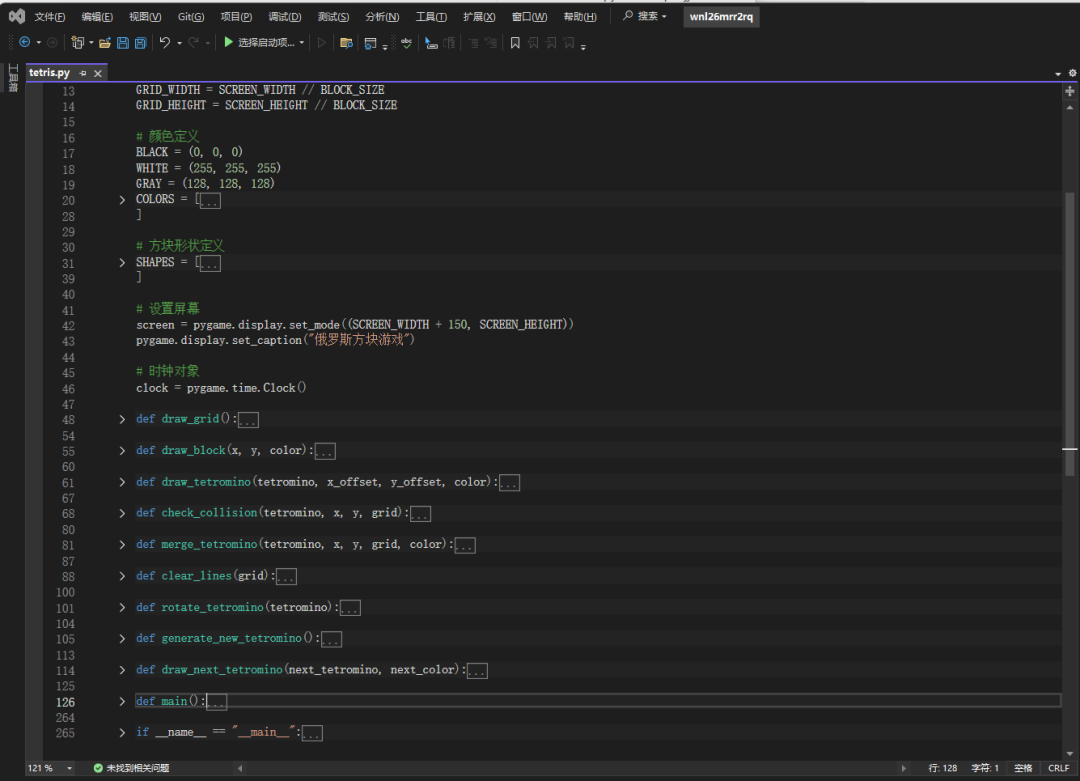Expand the collapsed COLORS list
Viewport: 1080px width, 781px height.
pyautogui.click(x=122, y=200)
